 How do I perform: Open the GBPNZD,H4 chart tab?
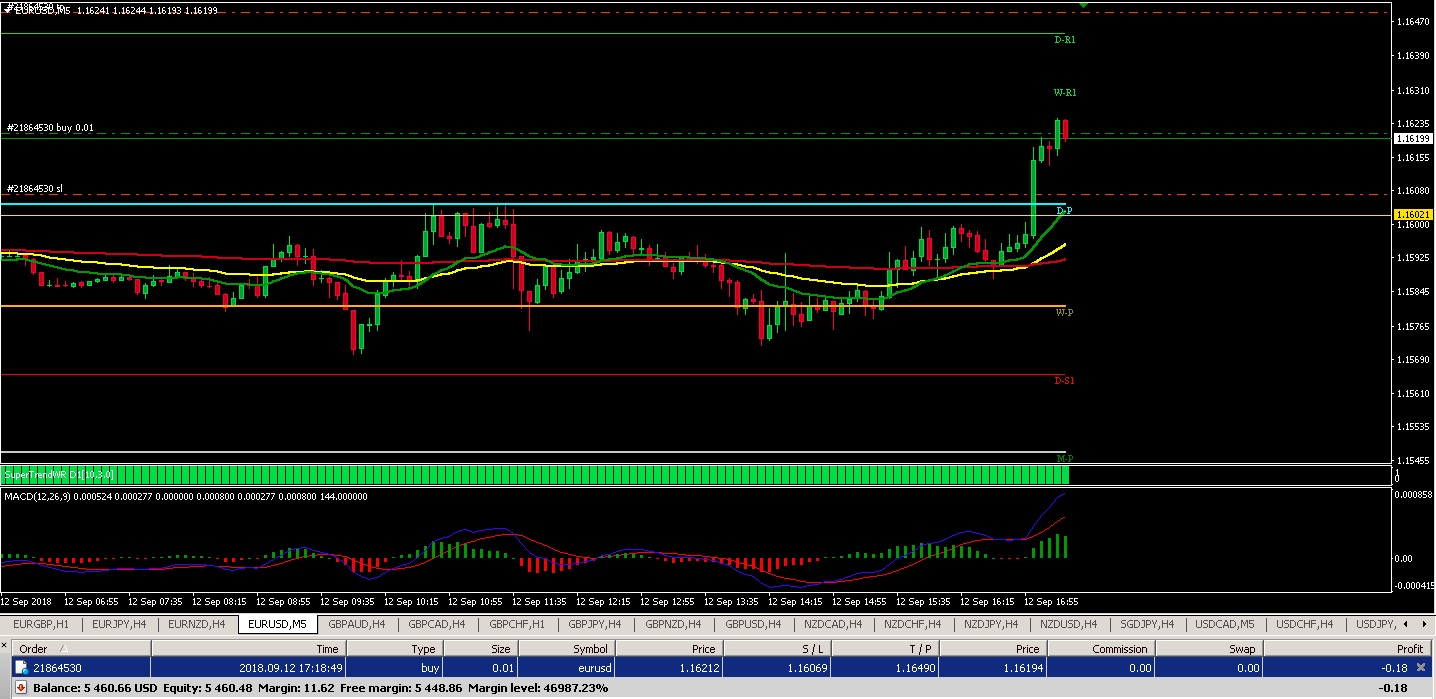pyautogui.click(x=674, y=624)
